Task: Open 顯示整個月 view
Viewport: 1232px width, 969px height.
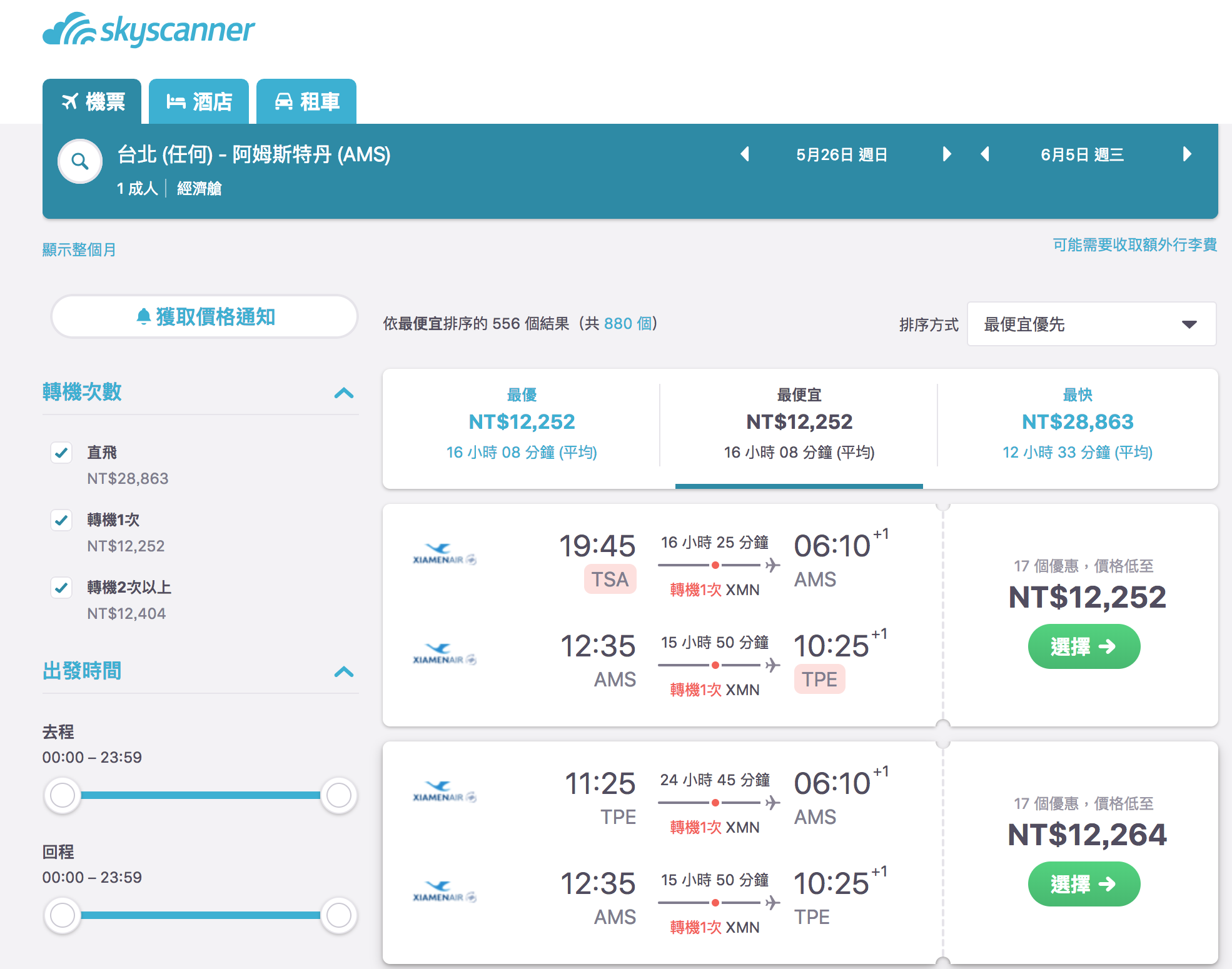Action: click(x=79, y=249)
